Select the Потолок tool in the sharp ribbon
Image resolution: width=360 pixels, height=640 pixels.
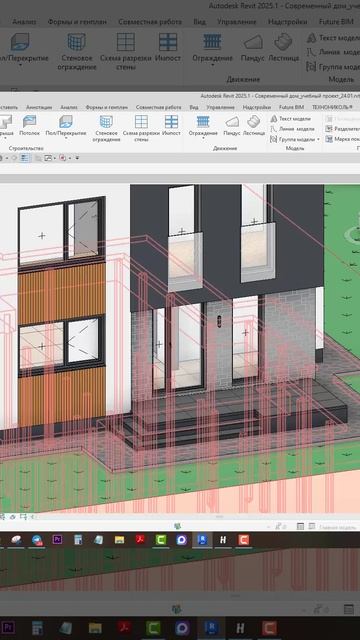[29, 125]
